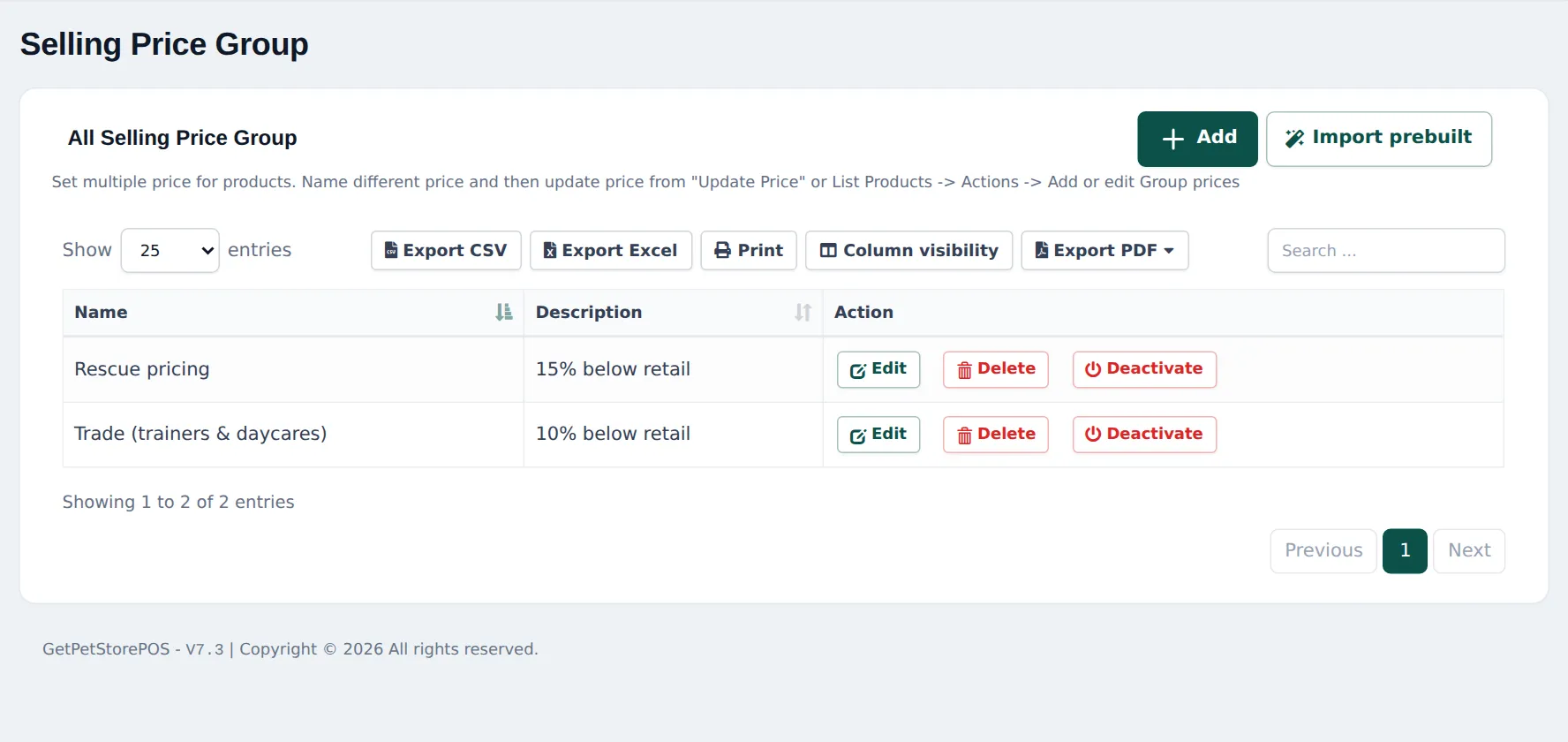
Task: Add a new selling price group
Action: tap(1197, 139)
